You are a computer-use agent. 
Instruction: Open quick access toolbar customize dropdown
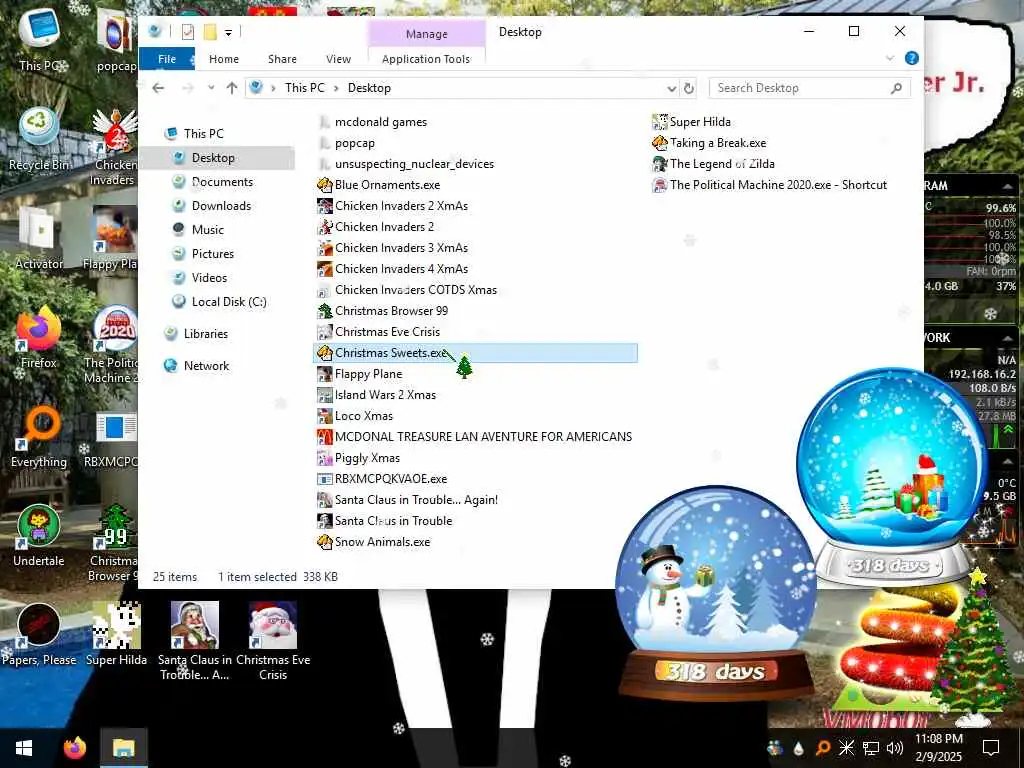(x=229, y=32)
